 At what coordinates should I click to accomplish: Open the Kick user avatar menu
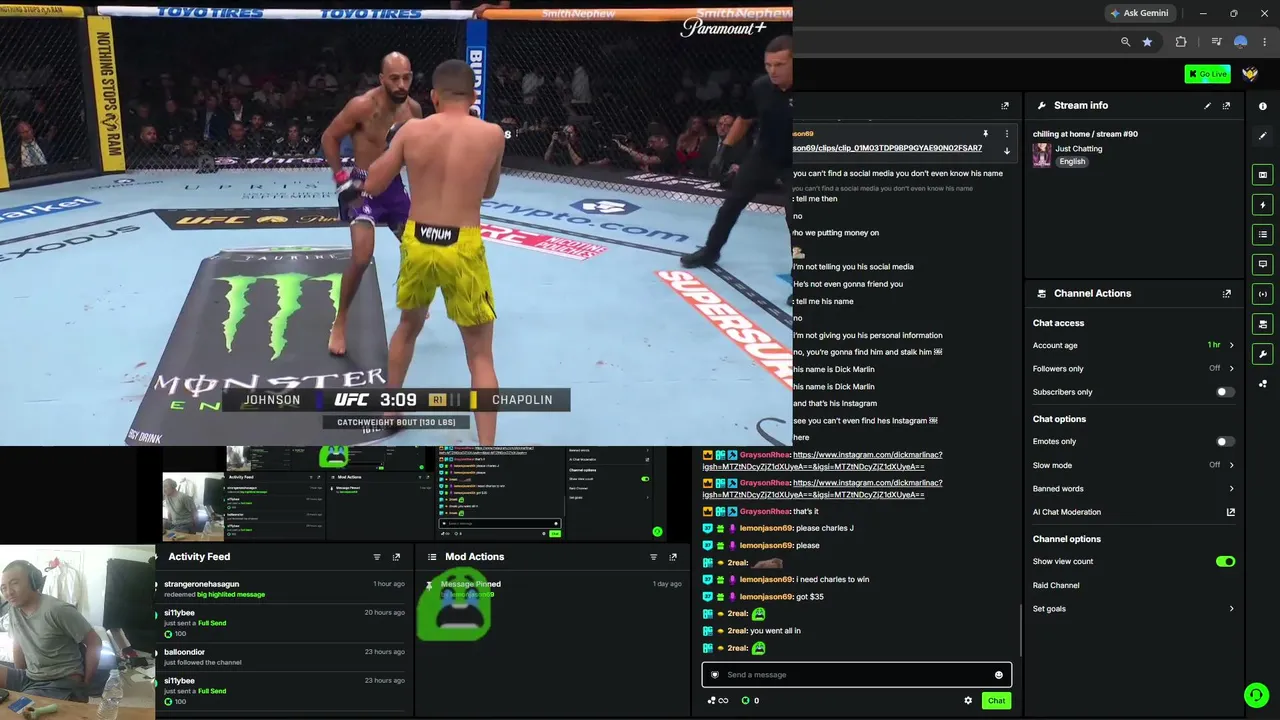(x=1250, y=74)
